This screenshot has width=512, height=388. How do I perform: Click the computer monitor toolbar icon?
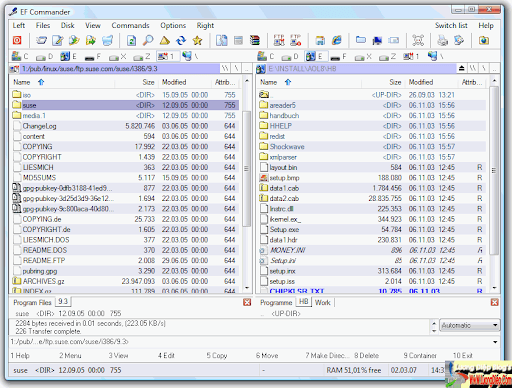point(377,40)
